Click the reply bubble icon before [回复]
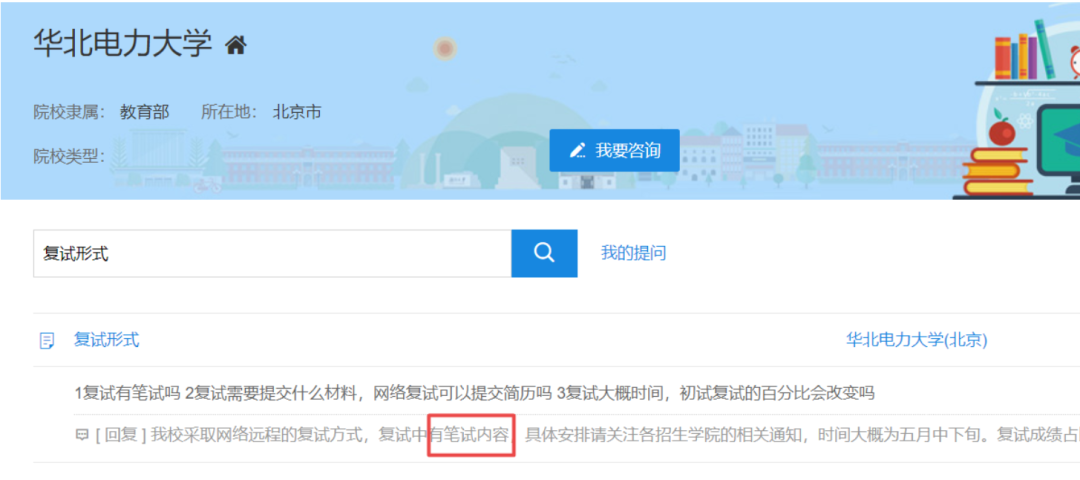 pyautogui.click(x=81, y=436)
